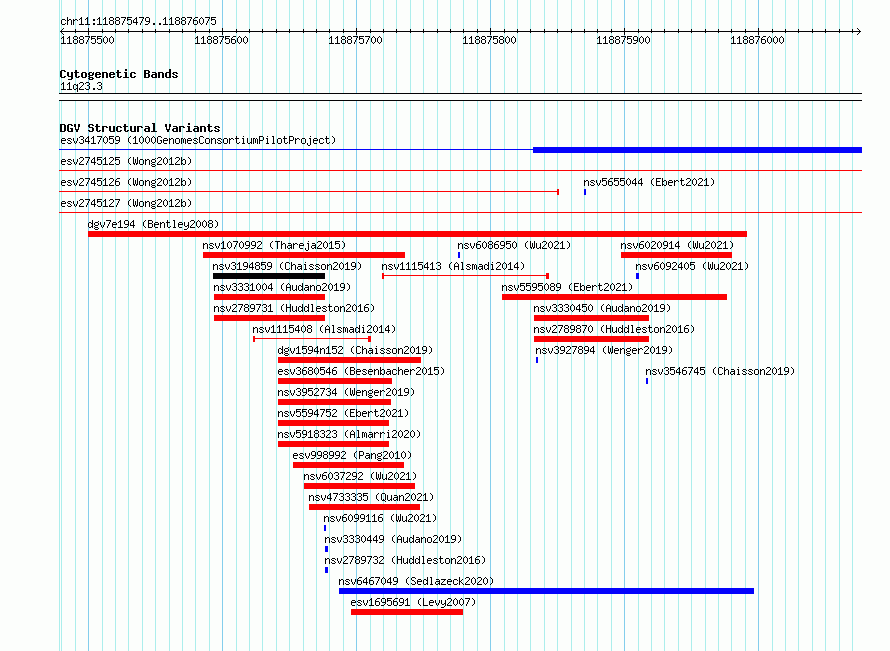
Task: Select the red bar under nsv6020914
Action: [x=677, y=255]
